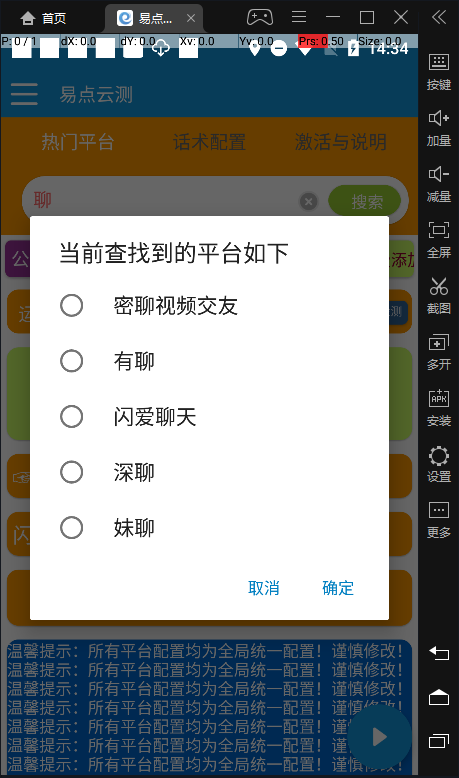Viewport: 459px width, 778px height.
Task: Open the emulator hamburger menu in title bar
Action: 299,17
